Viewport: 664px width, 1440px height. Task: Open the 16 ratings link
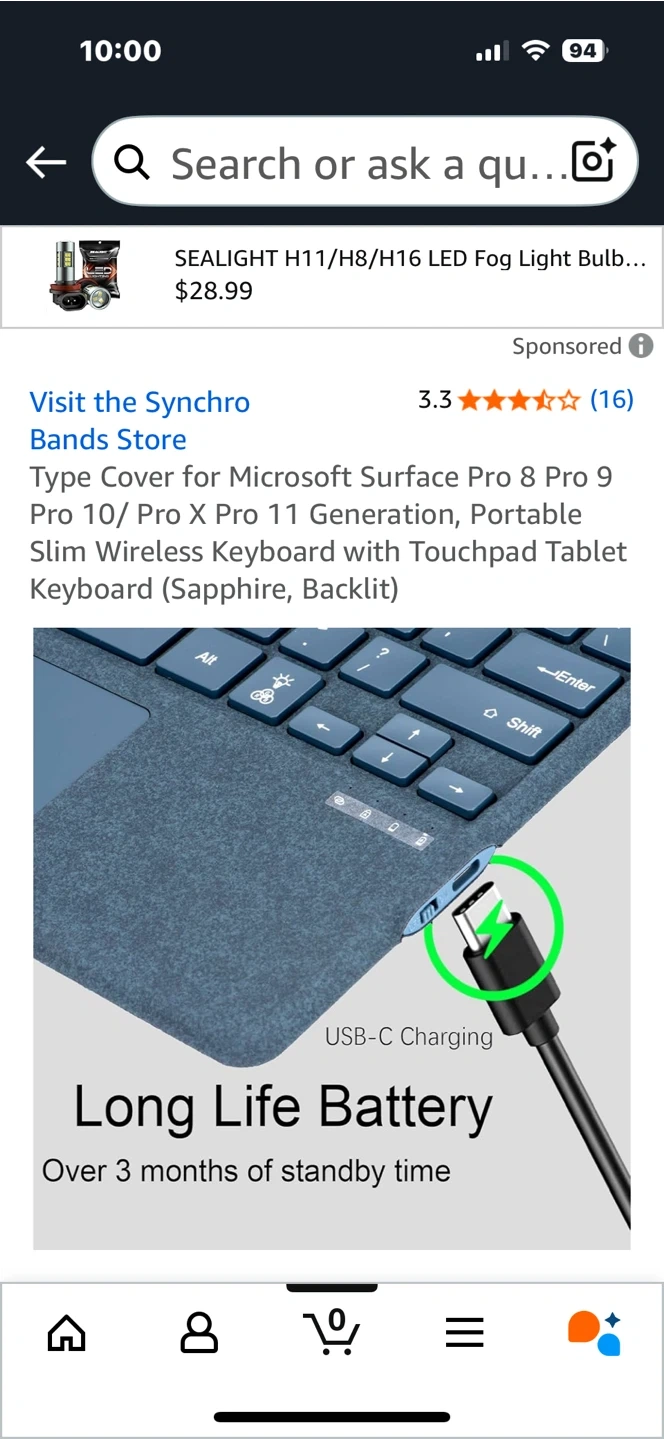[x=612, y=400]
